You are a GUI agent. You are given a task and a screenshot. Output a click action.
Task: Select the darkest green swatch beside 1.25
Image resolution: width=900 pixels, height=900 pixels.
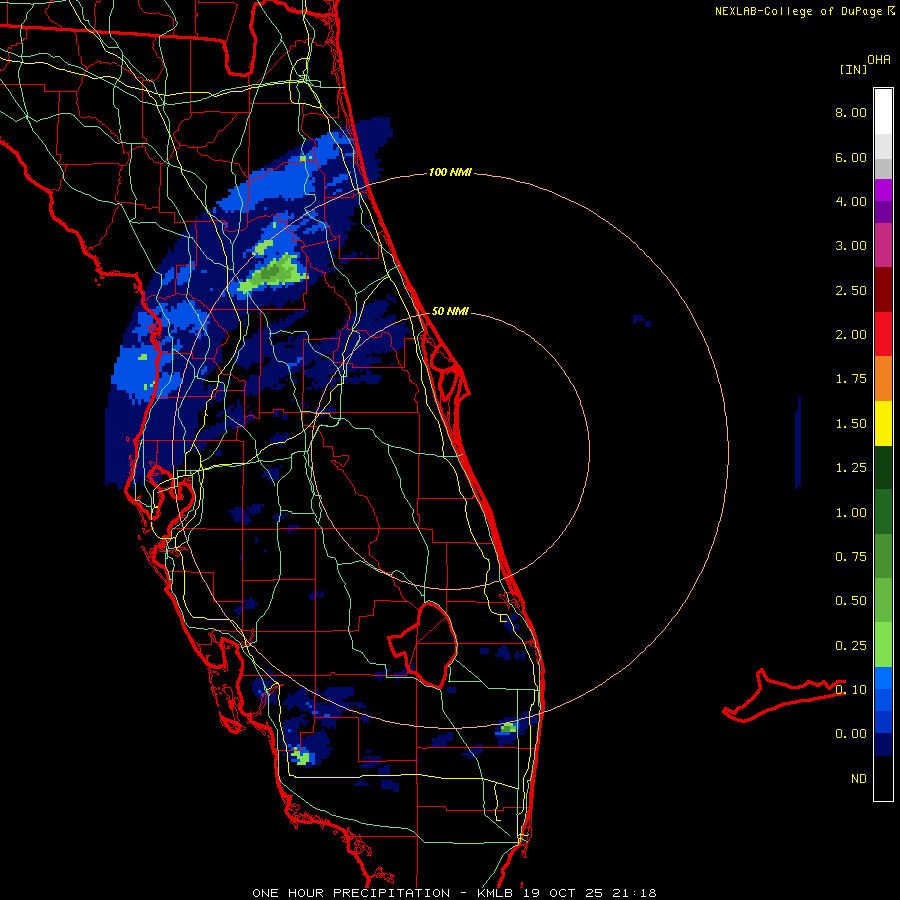(x=883, y=467)
